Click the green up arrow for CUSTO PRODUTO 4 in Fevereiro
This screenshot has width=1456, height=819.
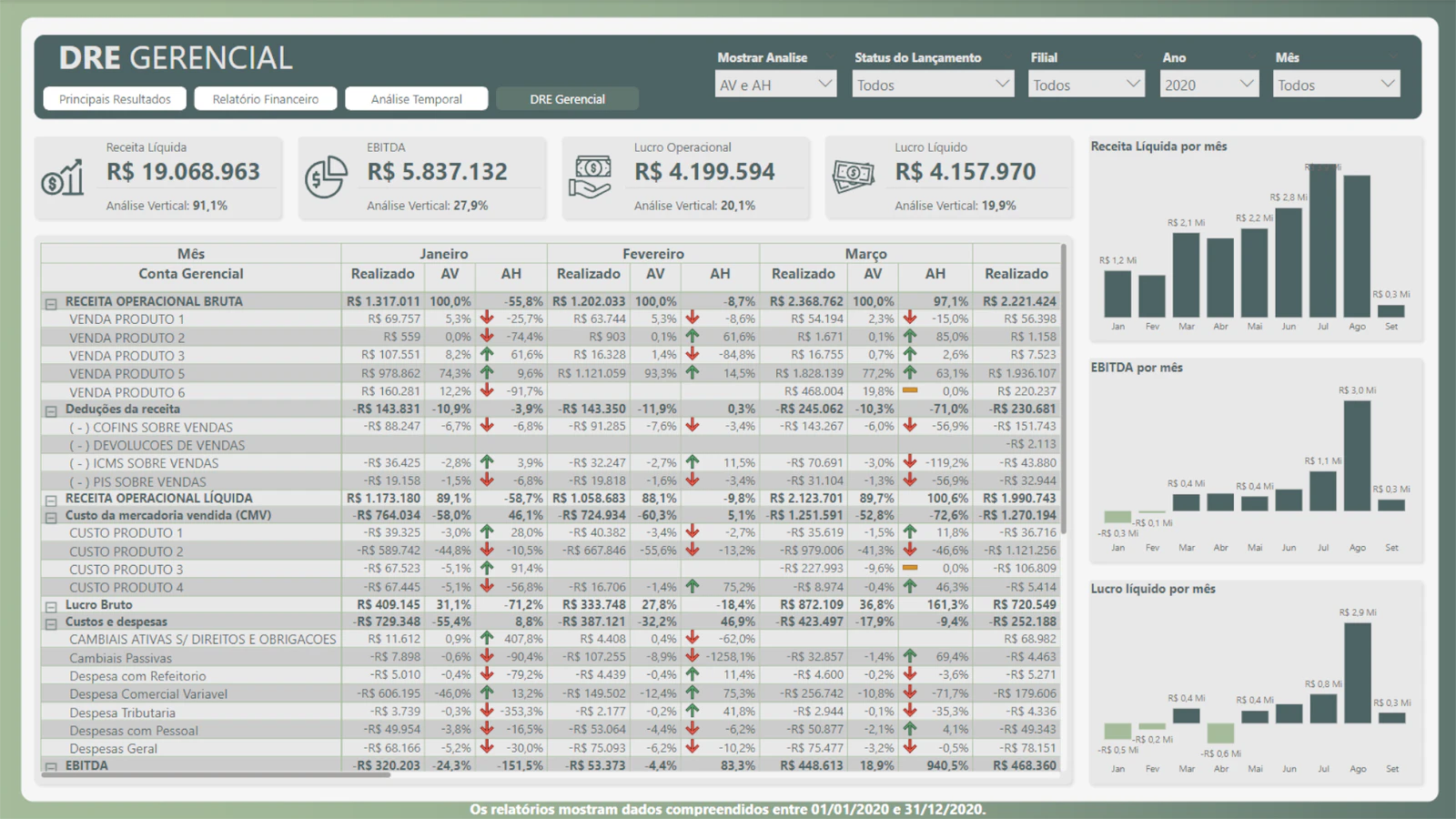[693, 587]
